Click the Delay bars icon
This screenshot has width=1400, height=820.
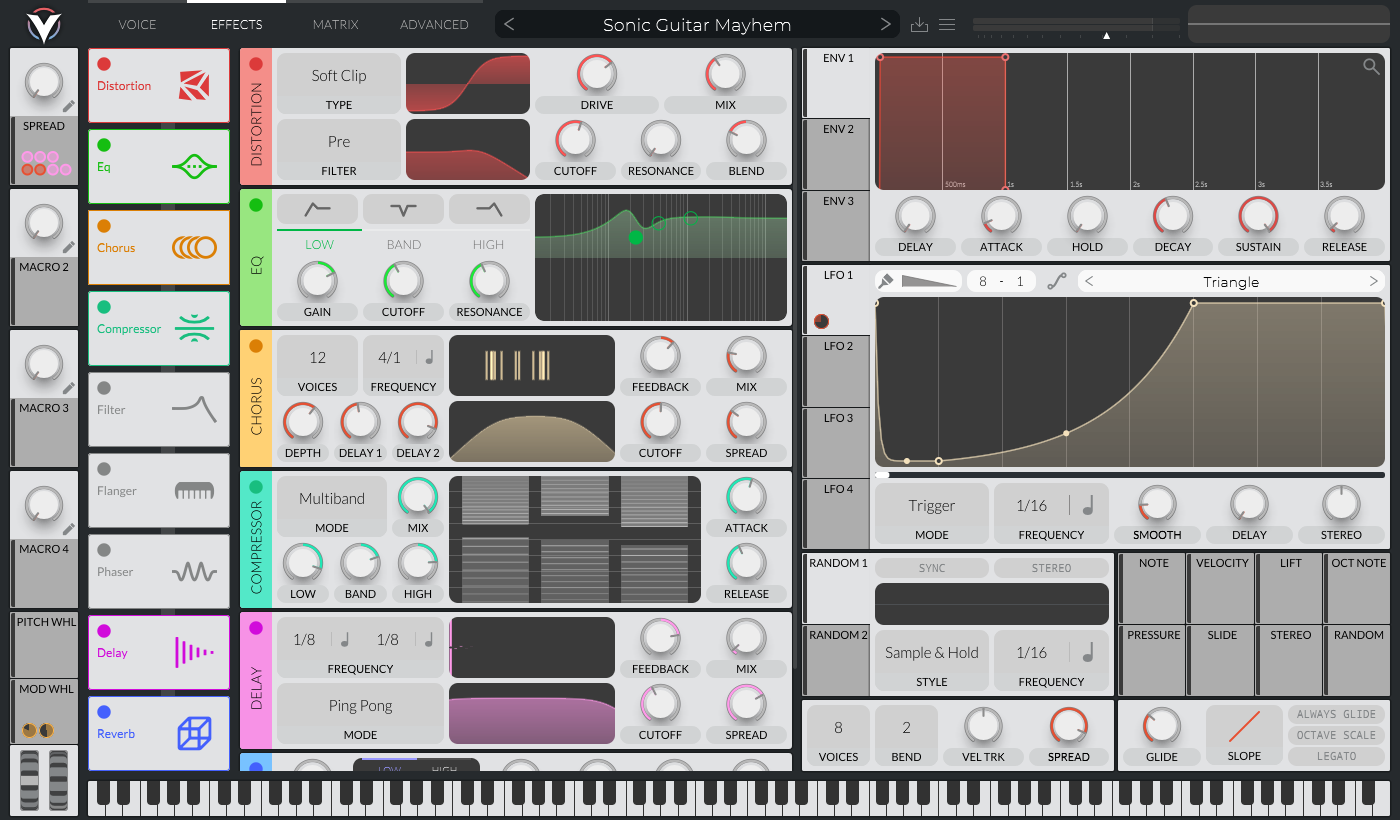click(194, 653)
